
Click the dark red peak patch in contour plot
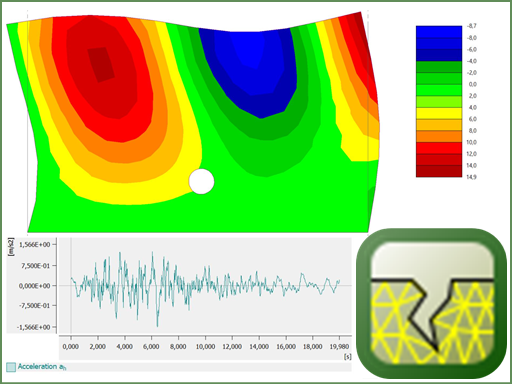[101, 64]
